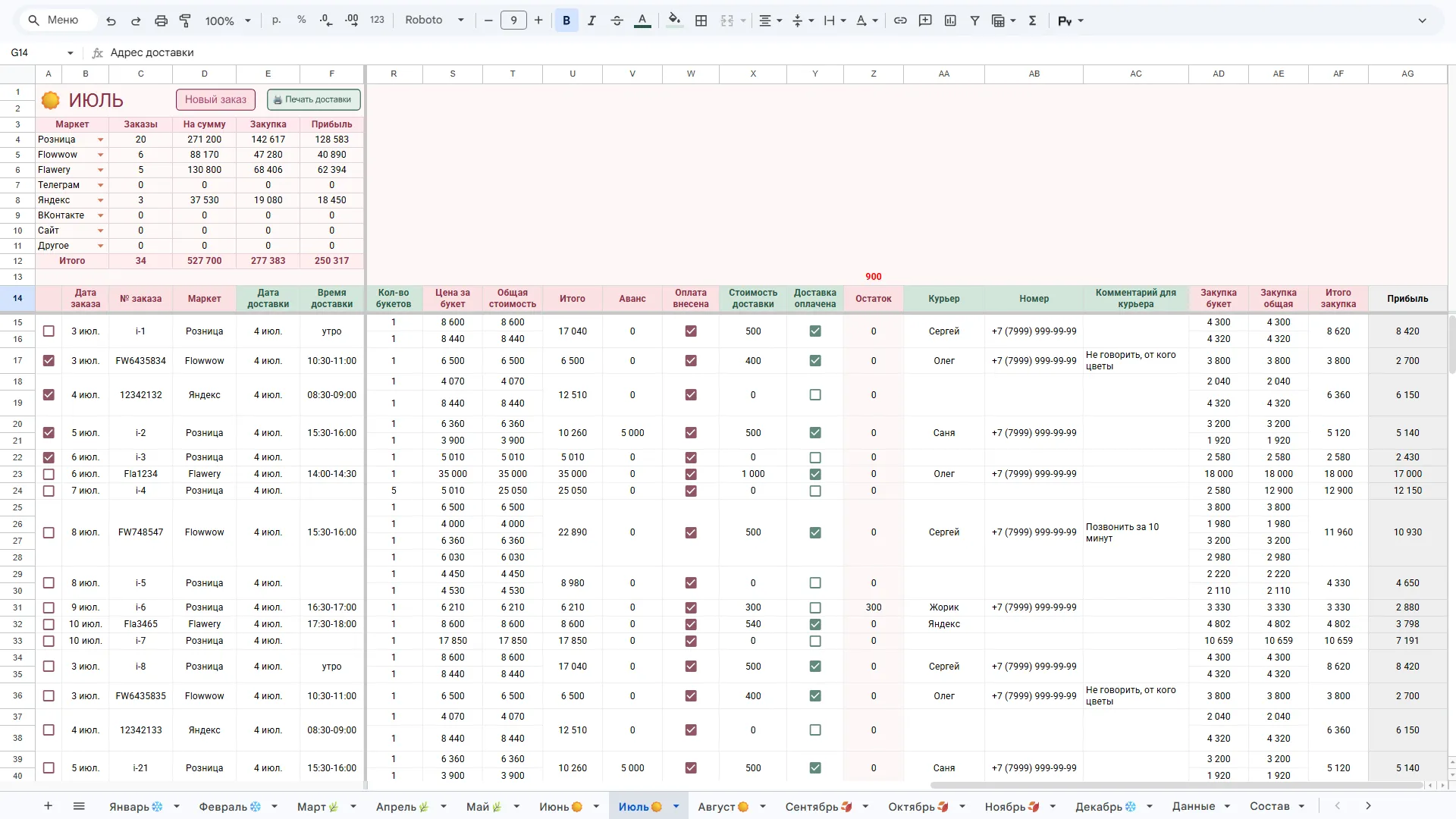Expand the collapsed toolbar chevron
This screenshot has width=1456, height=819.
click(1423, 20)
